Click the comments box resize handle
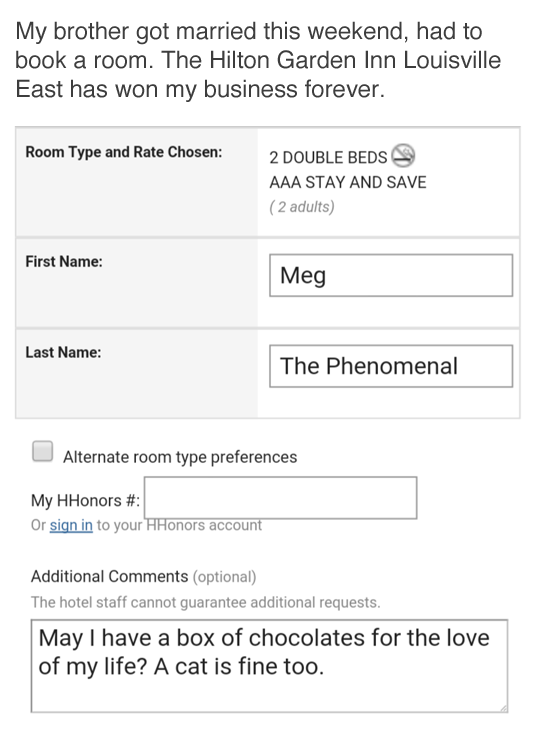Screen dimensions: 540x731 (x=503, y=708)
